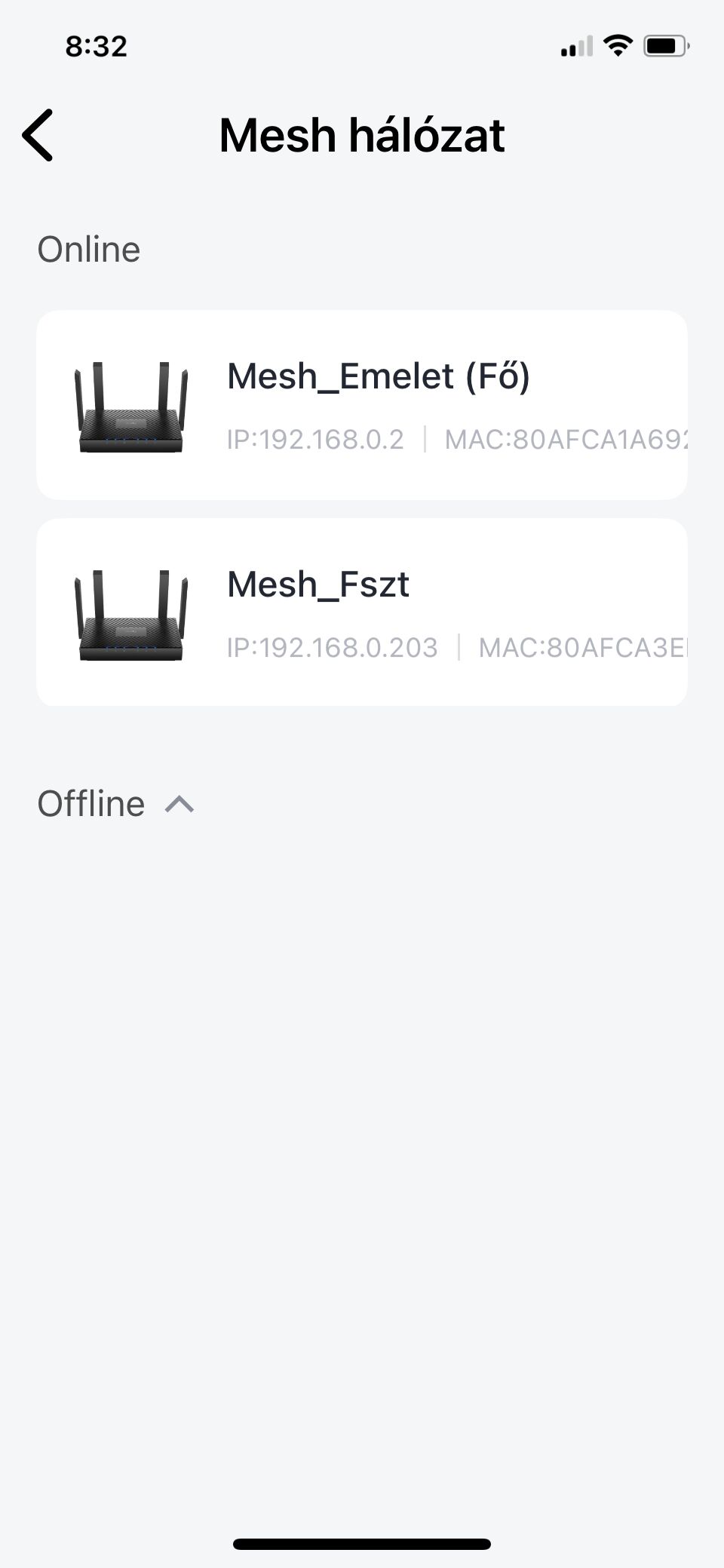
Task: Tap the battery status icon
Action: 667,46
